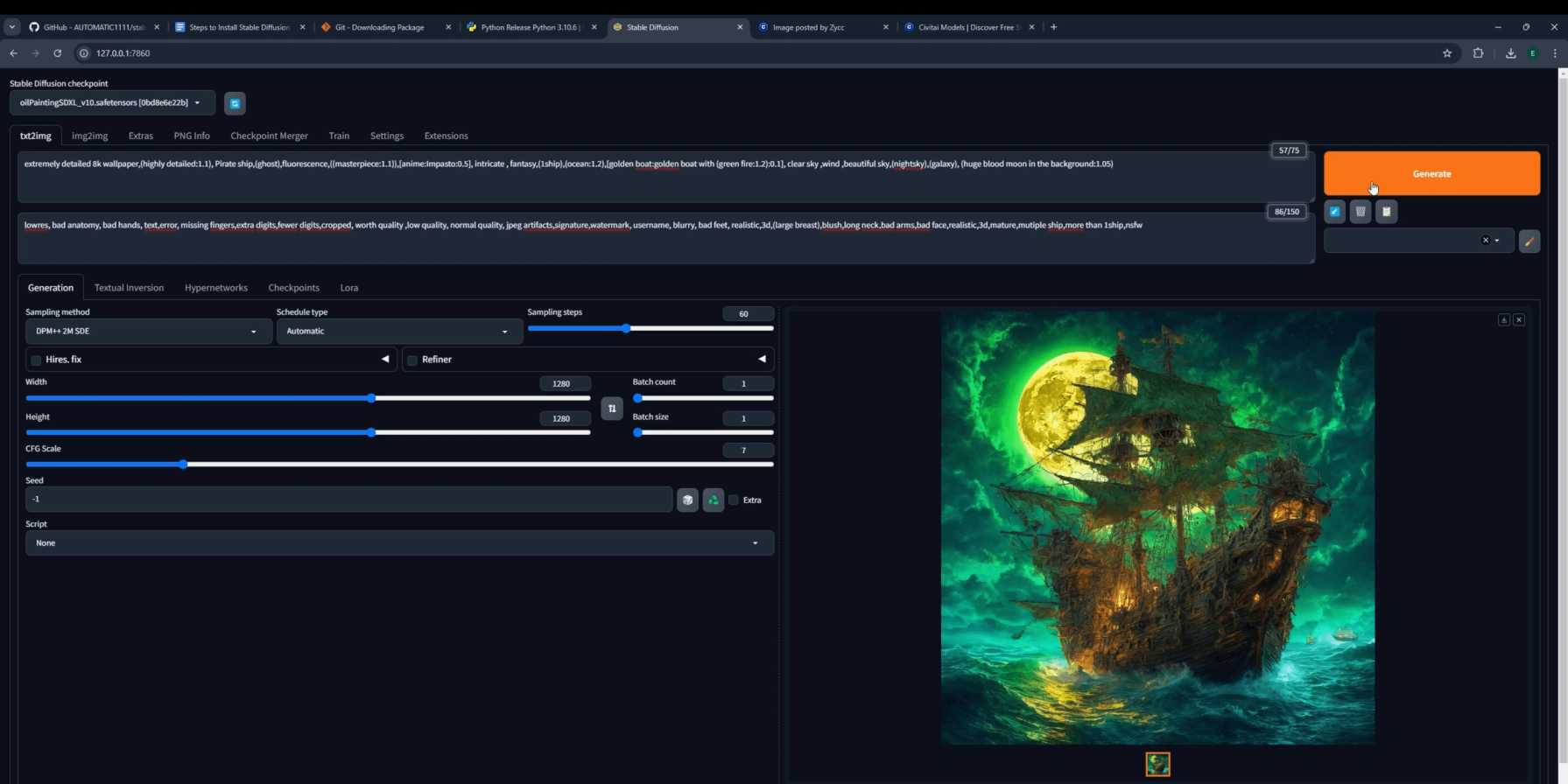
Task: Adjust the Height slider handle
Action: click(x=371, y=432)
